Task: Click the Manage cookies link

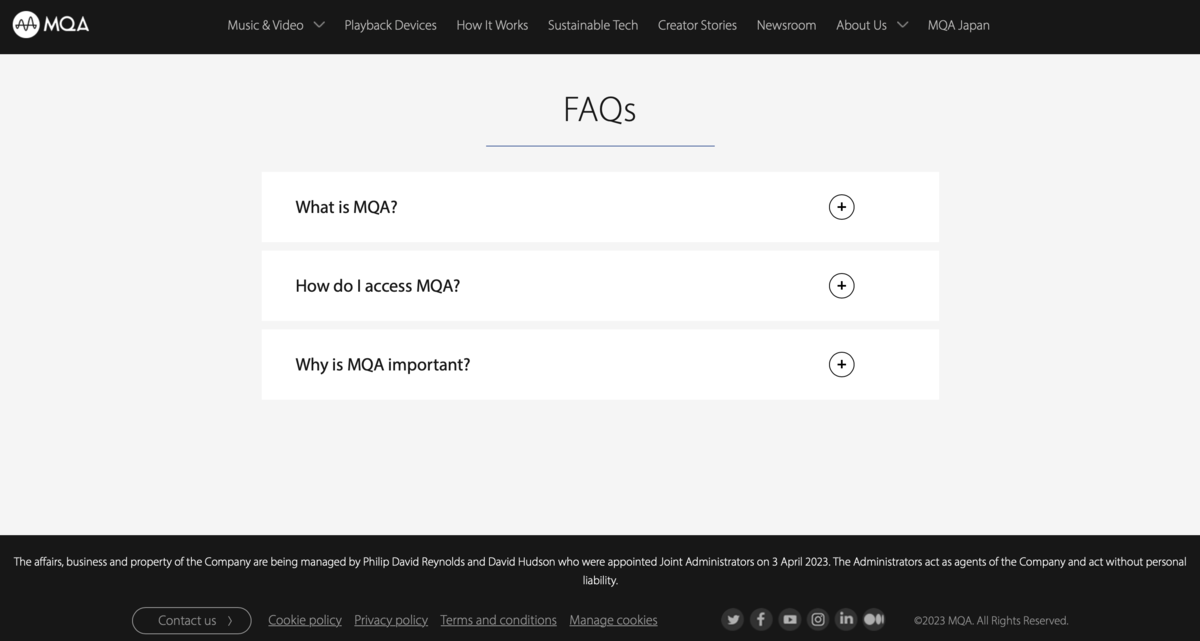Action: click(x=613, y=620)
